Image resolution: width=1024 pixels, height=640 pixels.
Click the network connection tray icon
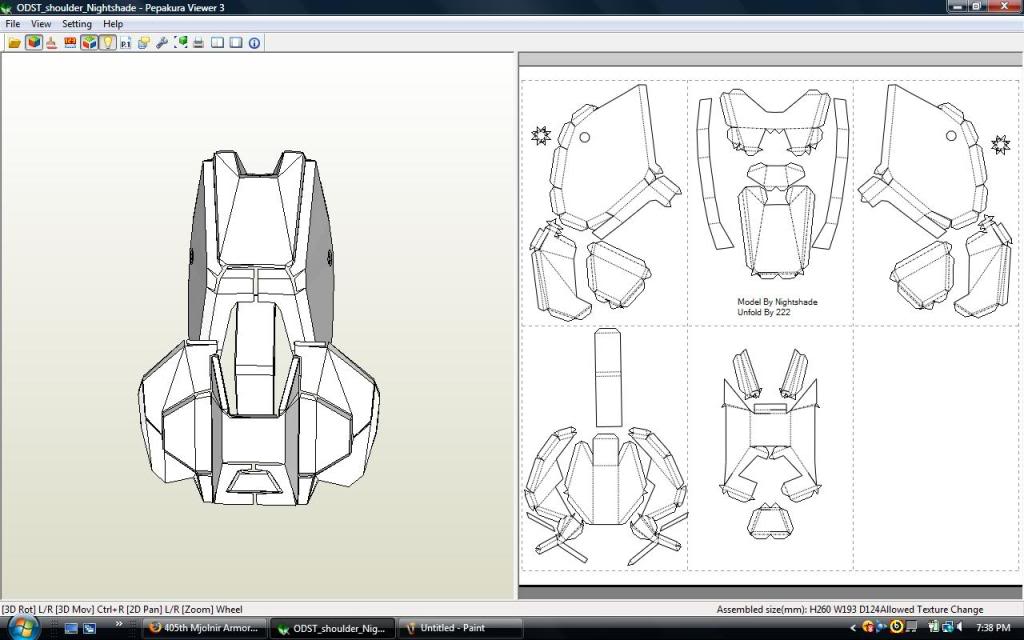[948, 628]
